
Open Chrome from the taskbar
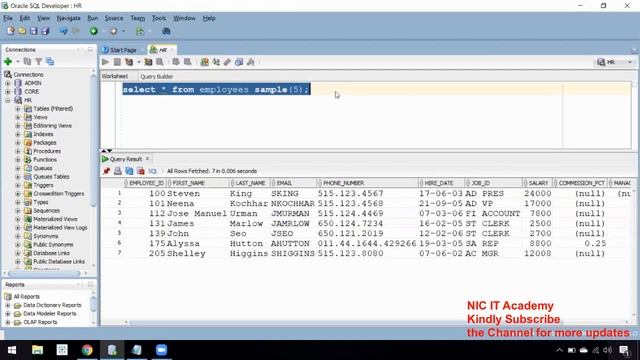[x=87, y=350]
